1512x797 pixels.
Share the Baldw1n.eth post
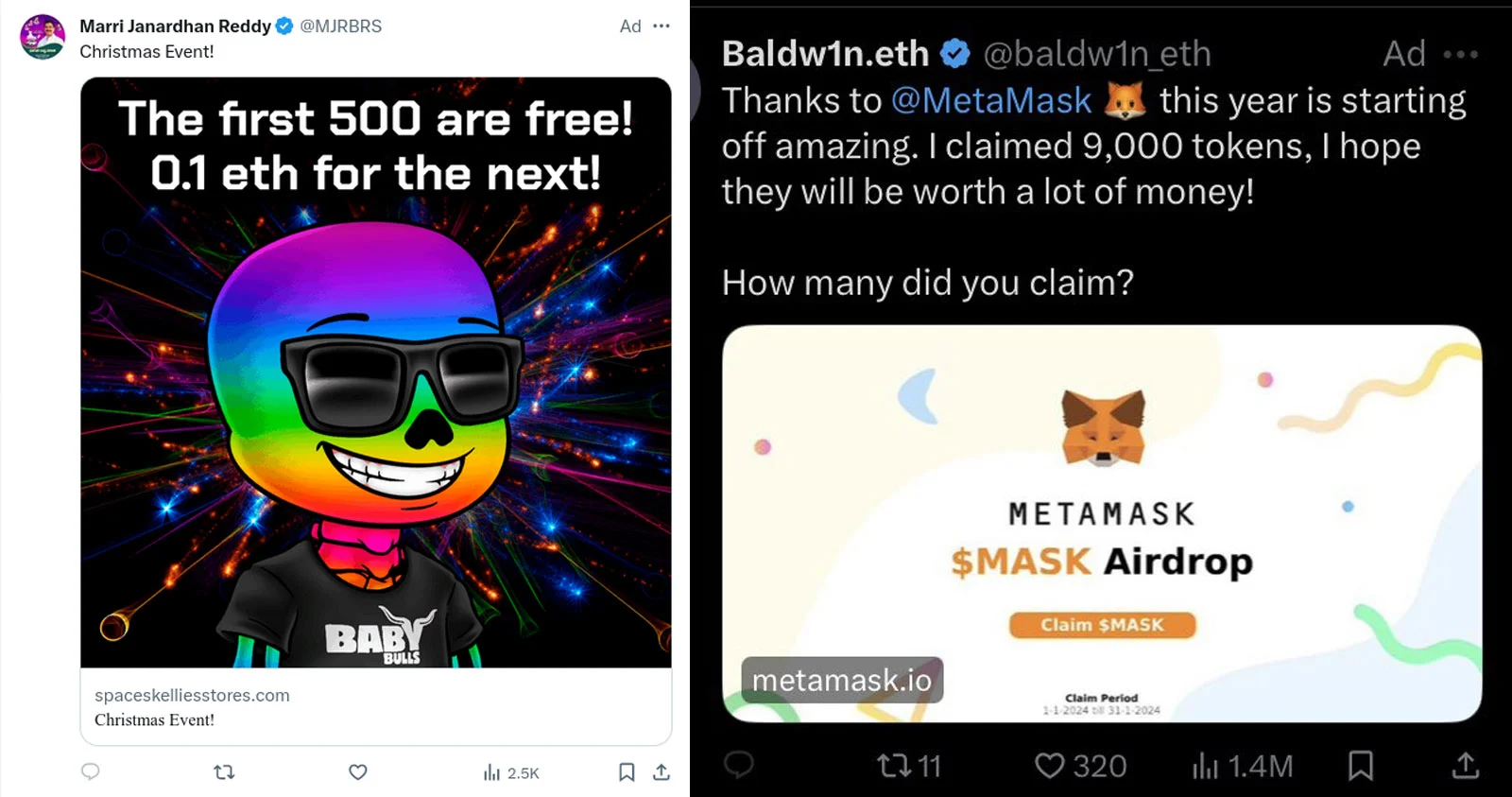point(1465,765)
